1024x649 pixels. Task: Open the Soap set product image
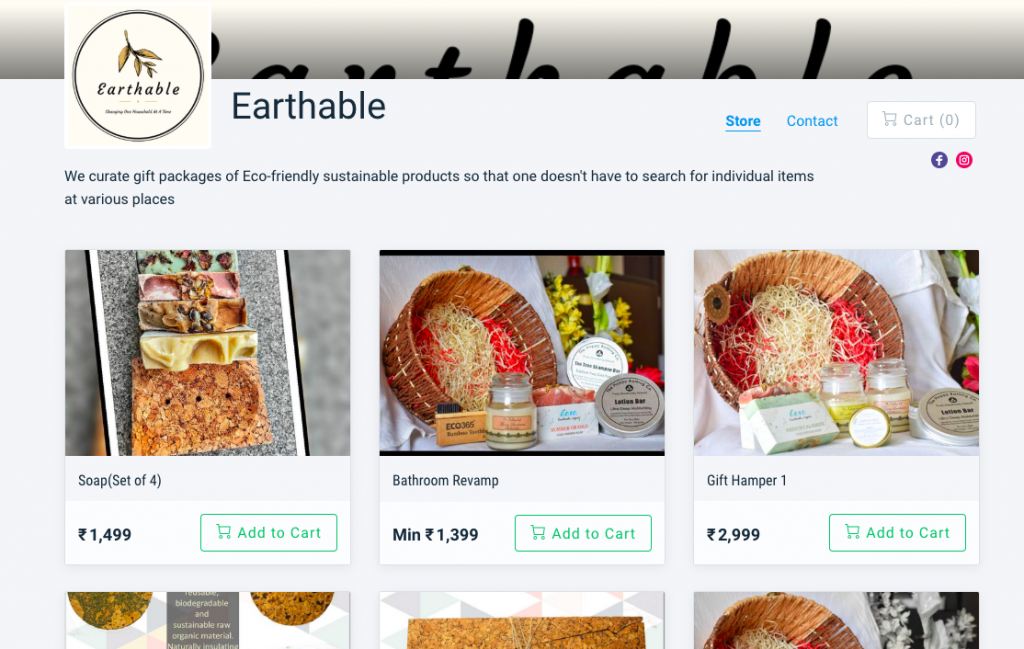[208, 353]
